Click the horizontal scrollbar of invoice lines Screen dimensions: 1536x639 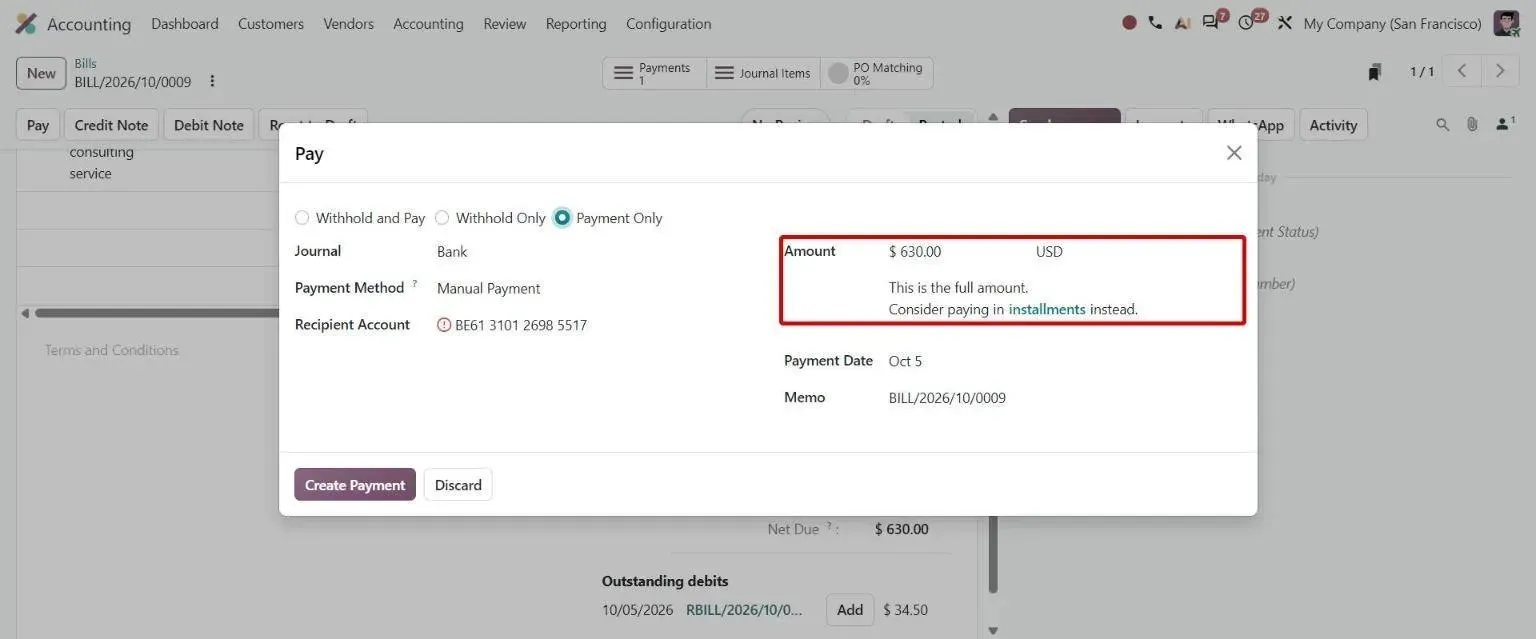[155, 313]
